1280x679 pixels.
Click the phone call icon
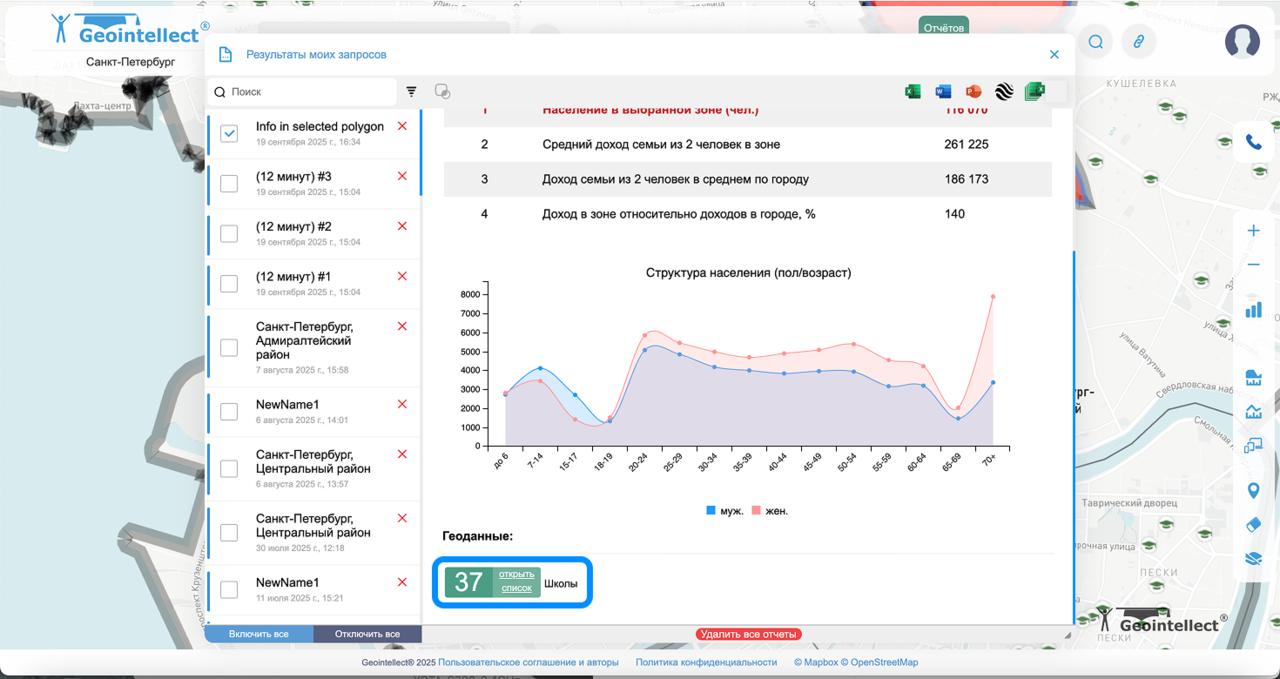pyautogui.click(x=1253, y=143)
